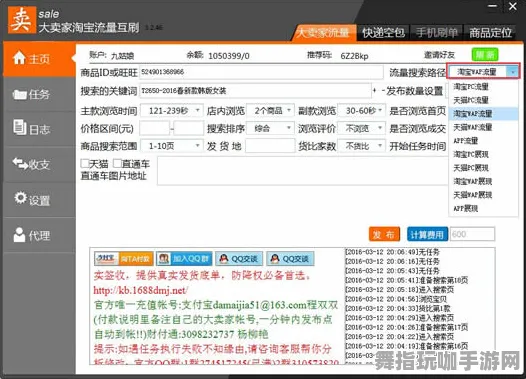The width and height of the screenshot is (526, 379).
Task: Click the second QQ交谈 chat button
Action: (290, 258)
